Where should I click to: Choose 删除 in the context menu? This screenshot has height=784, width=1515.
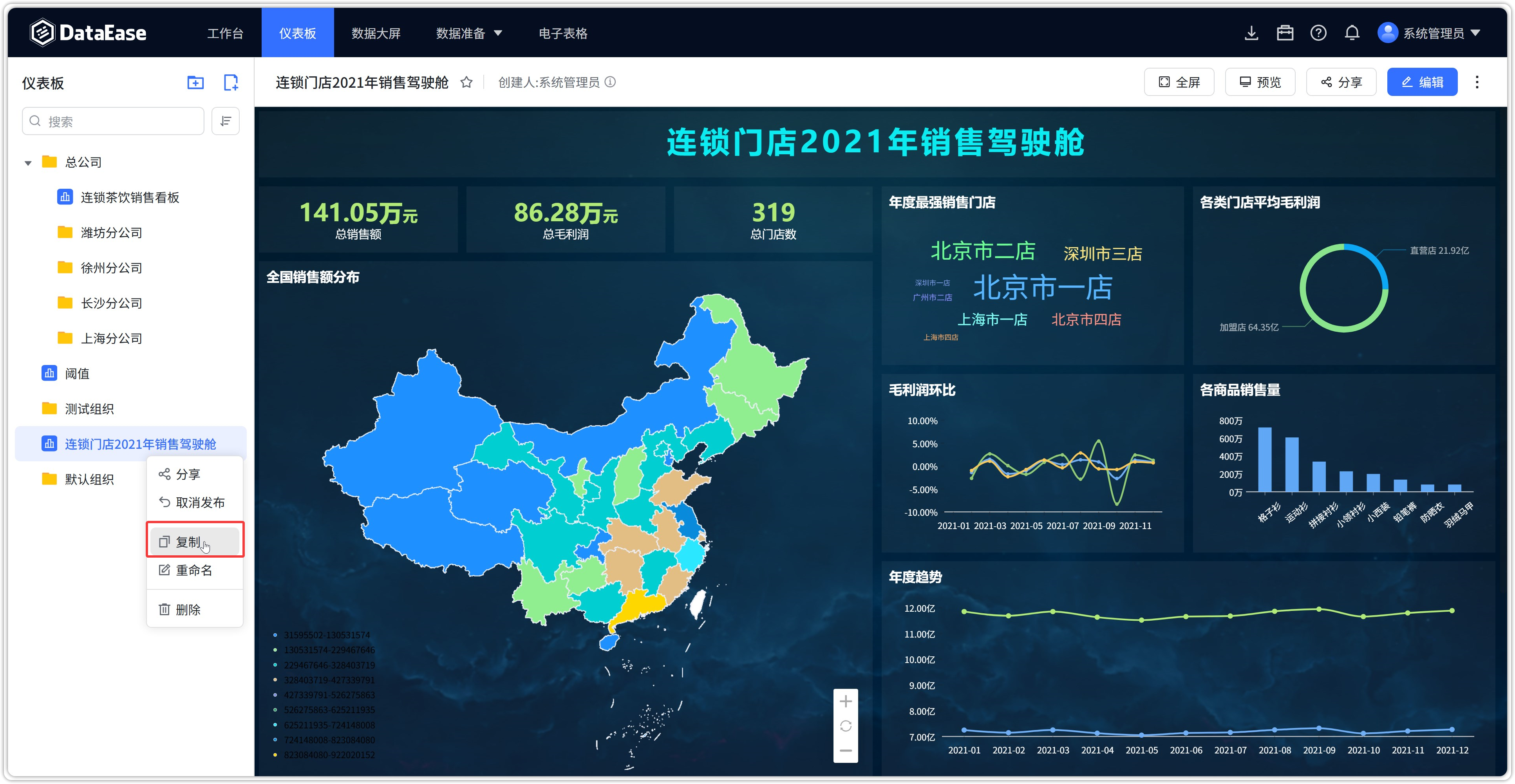(195, 609)
